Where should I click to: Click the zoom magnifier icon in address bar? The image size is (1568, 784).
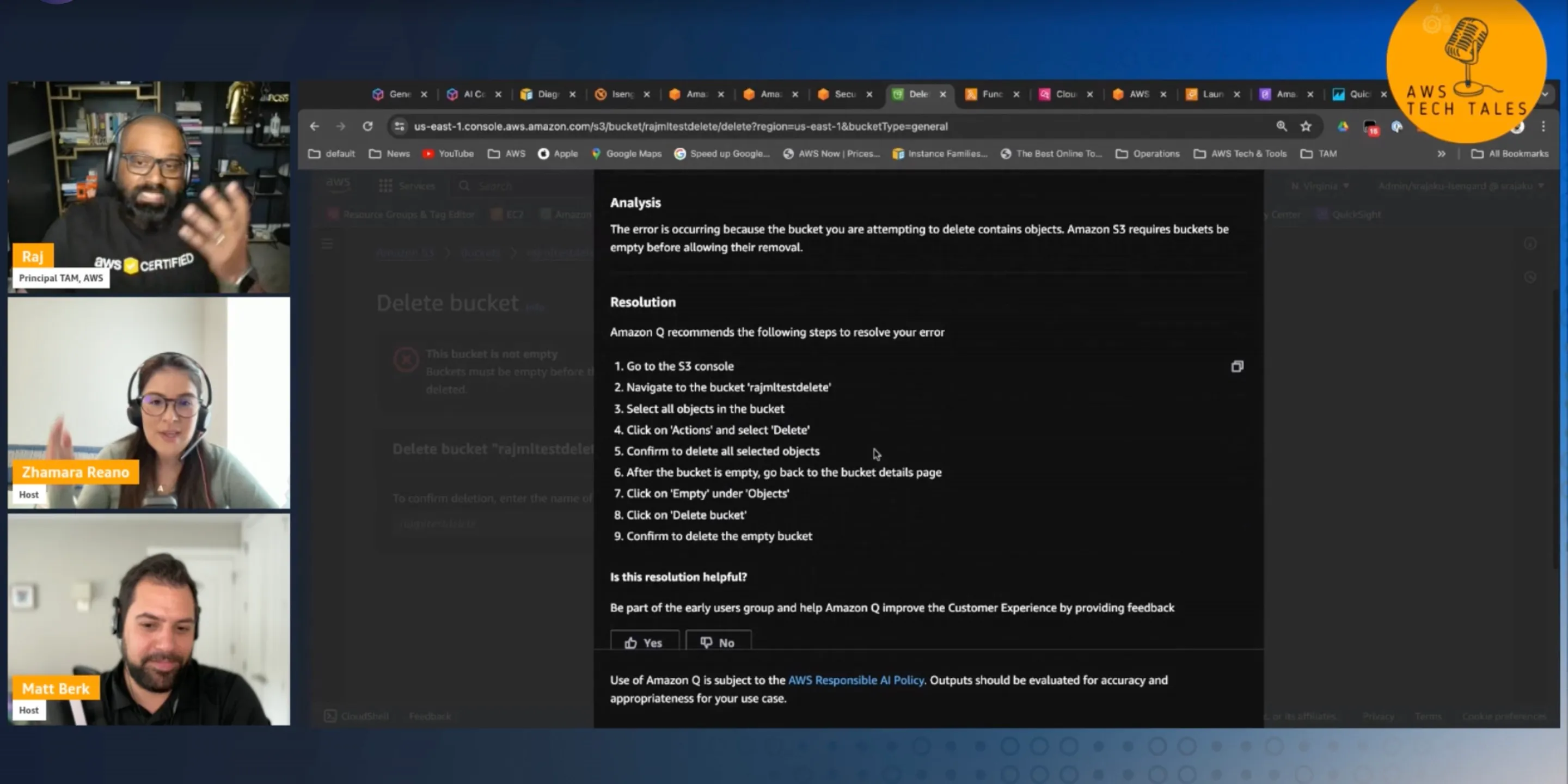click(1281, 126)
